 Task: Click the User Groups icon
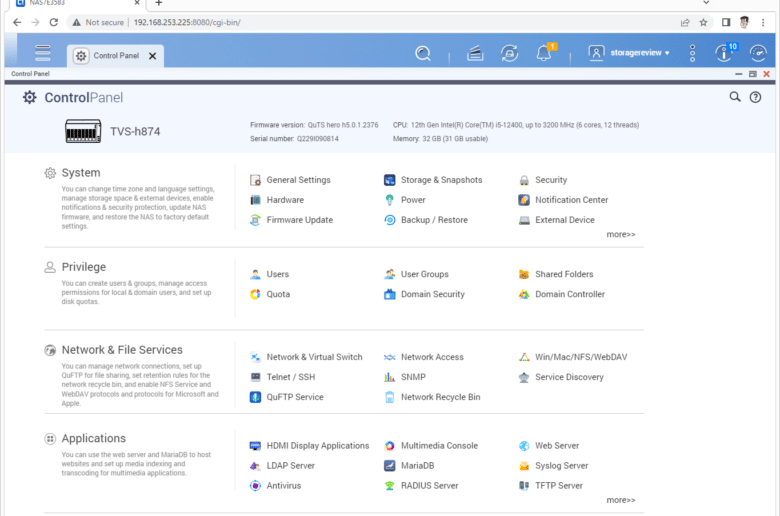(x=390, y=274)
